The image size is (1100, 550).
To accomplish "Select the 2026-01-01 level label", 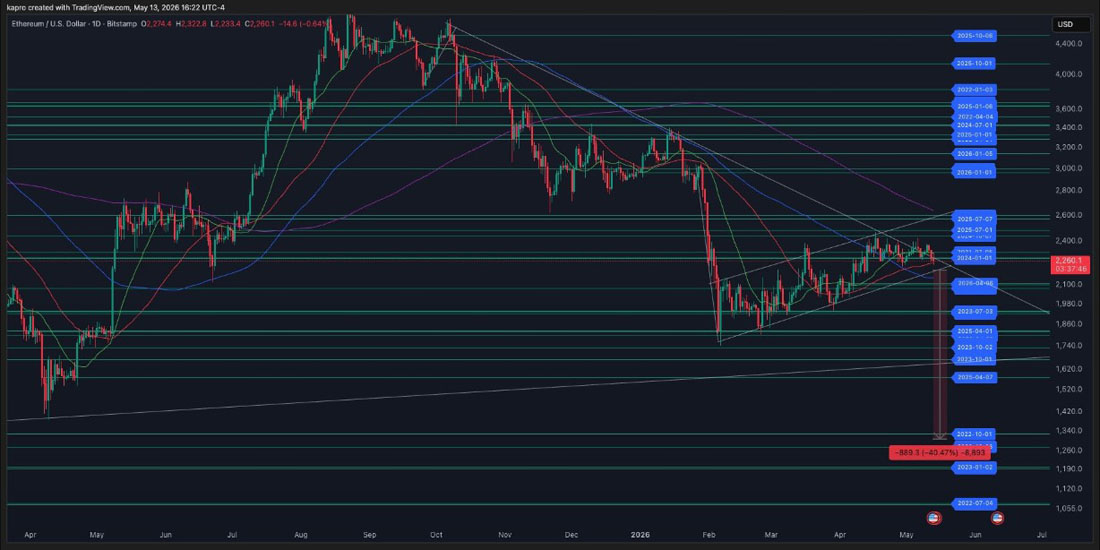I will pos(975,170).
